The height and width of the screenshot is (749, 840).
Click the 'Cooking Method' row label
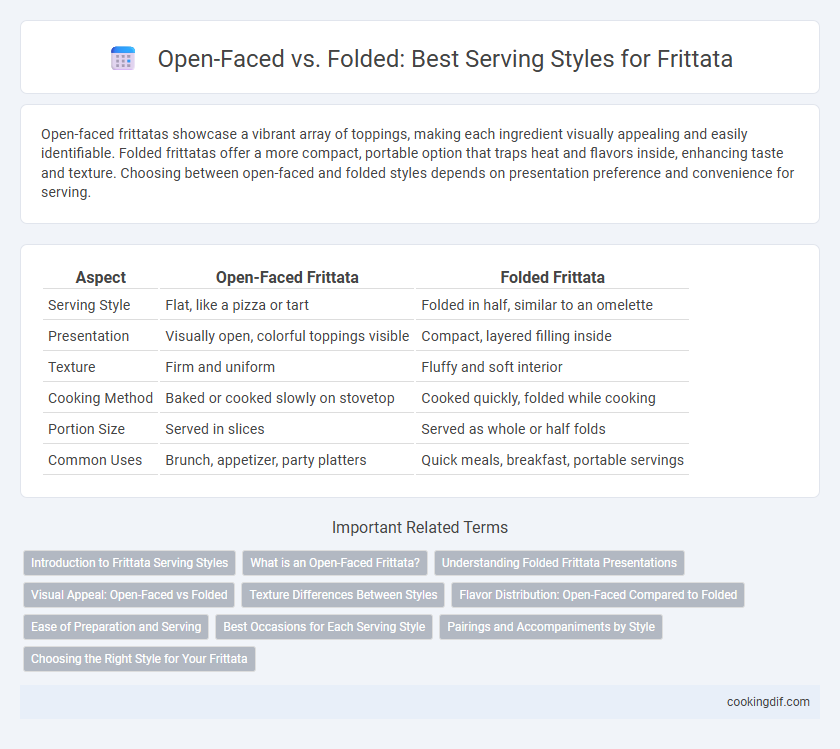pyautogui.click(x=100, y=398)
